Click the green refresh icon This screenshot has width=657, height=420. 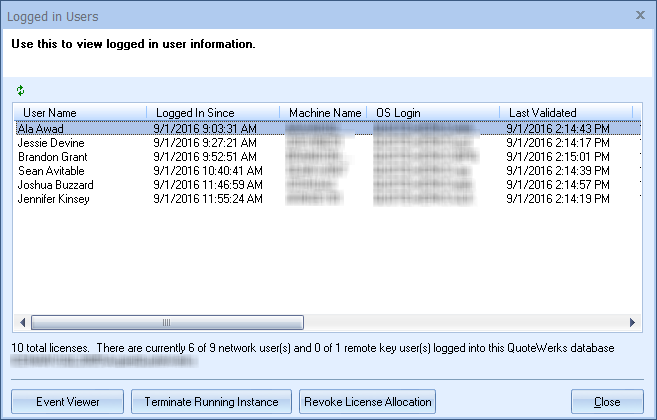[x=20, y=91]
